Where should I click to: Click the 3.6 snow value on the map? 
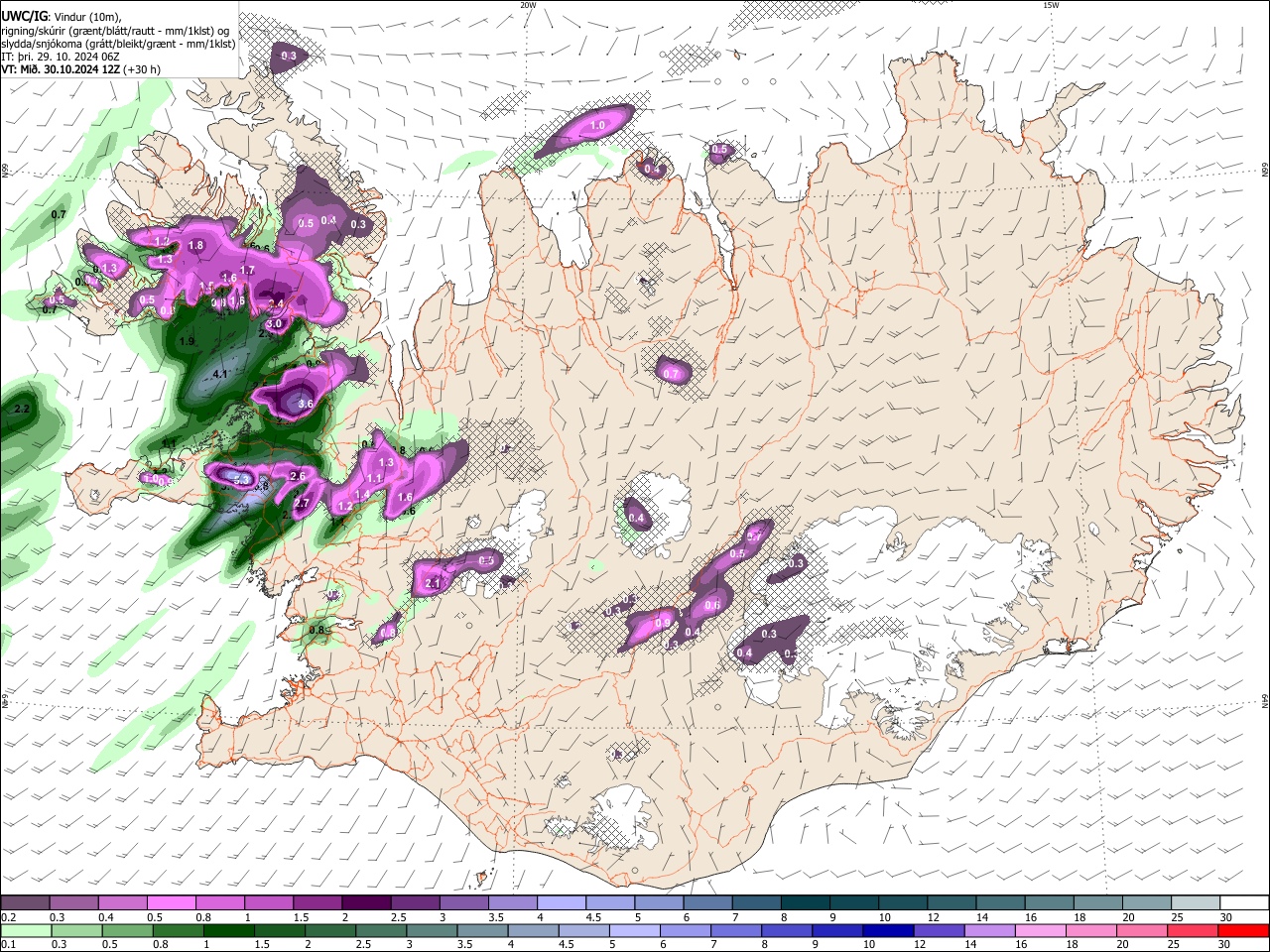point(306,404)
